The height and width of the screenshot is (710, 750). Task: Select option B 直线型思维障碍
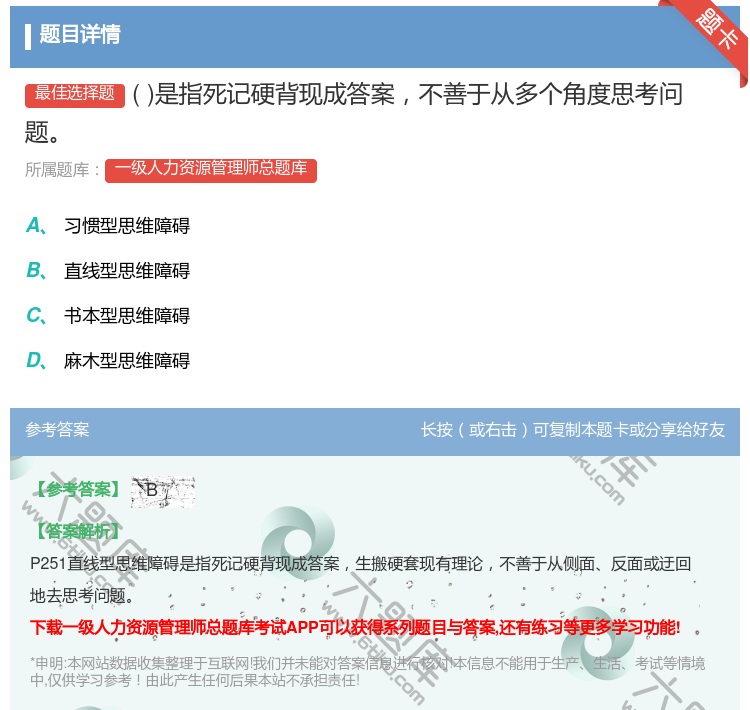(x=108, y=270)
